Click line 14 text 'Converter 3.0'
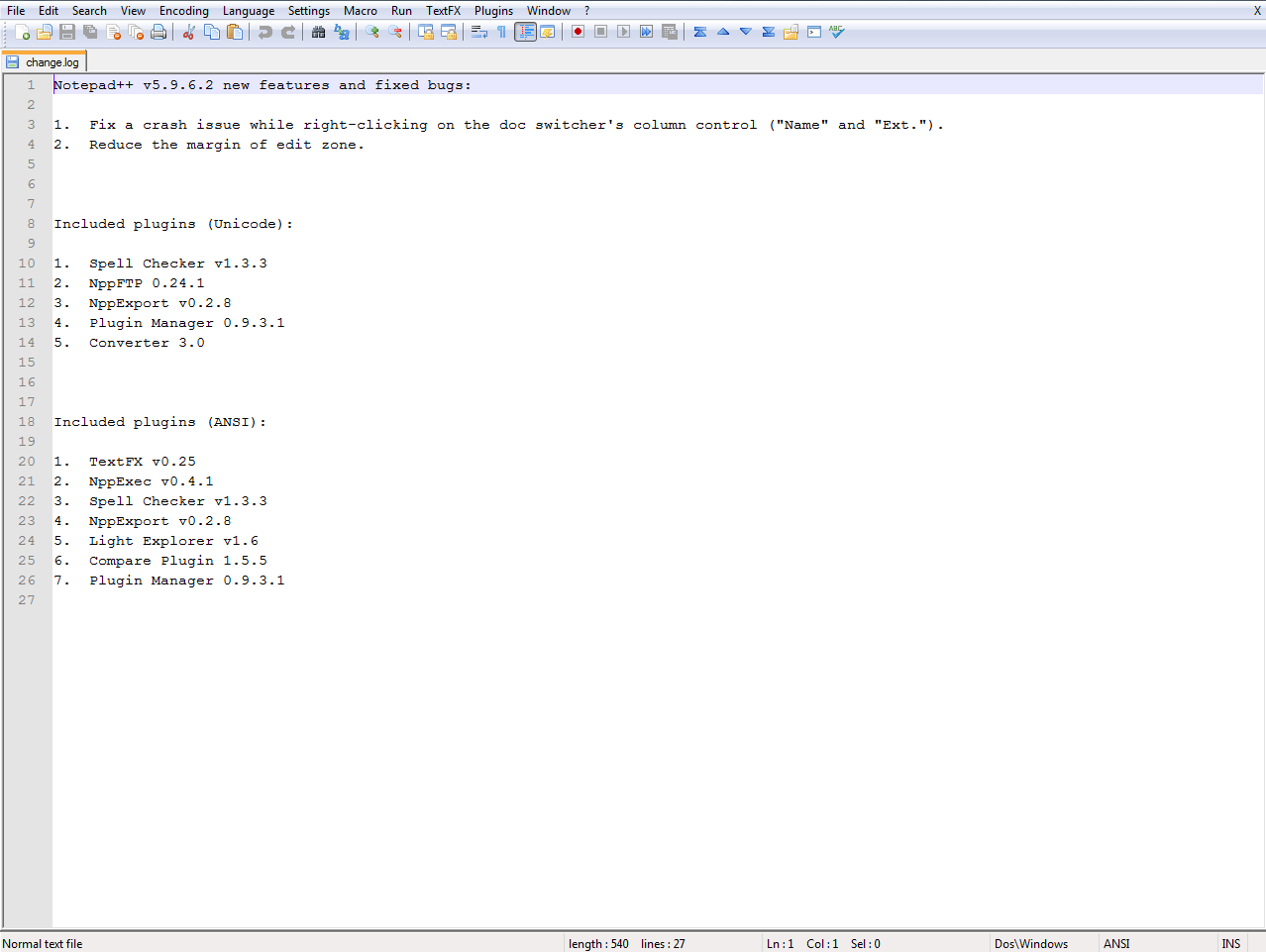 coord(145,342)
